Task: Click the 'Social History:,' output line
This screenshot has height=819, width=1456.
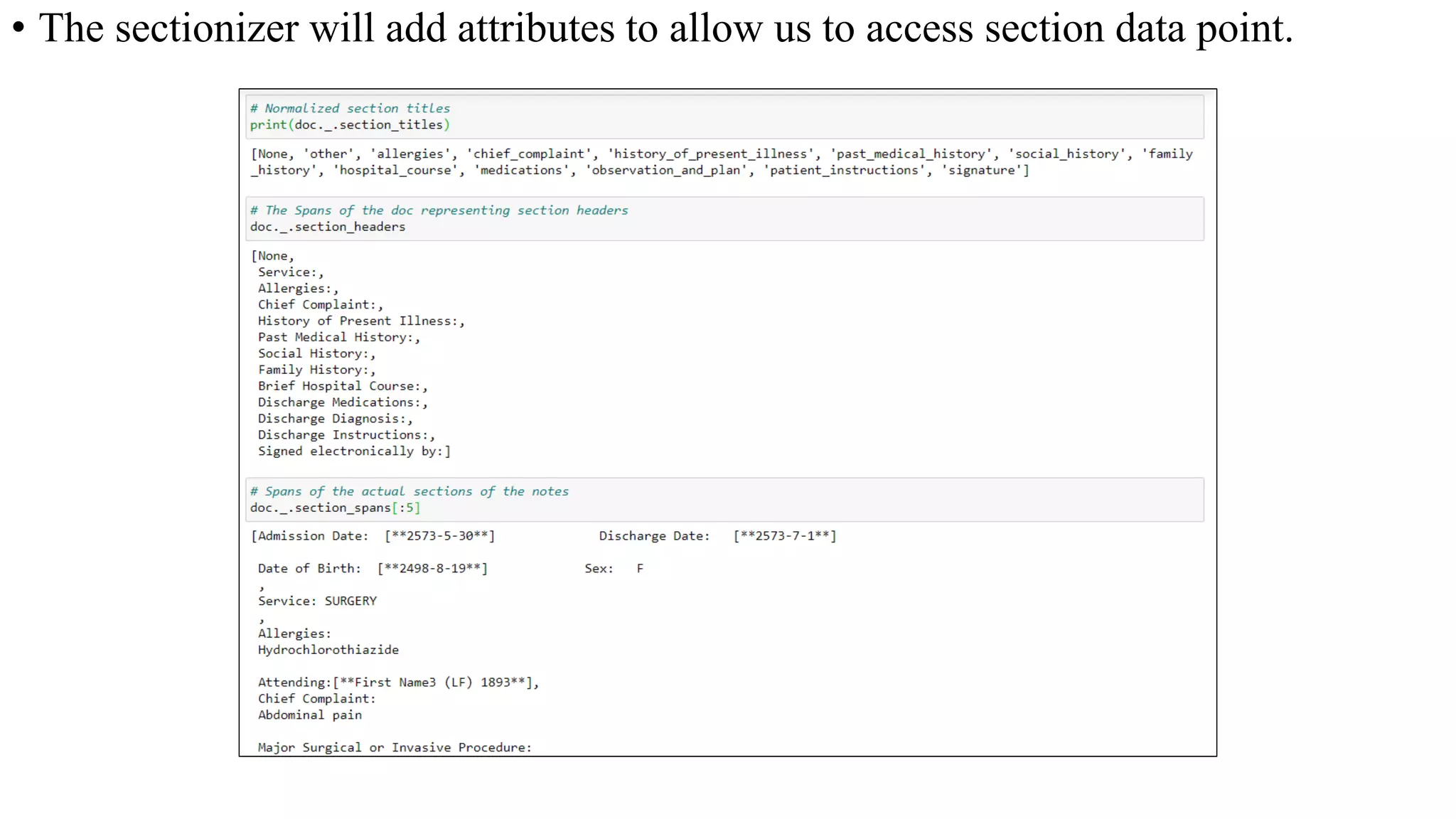Action: 316,354
